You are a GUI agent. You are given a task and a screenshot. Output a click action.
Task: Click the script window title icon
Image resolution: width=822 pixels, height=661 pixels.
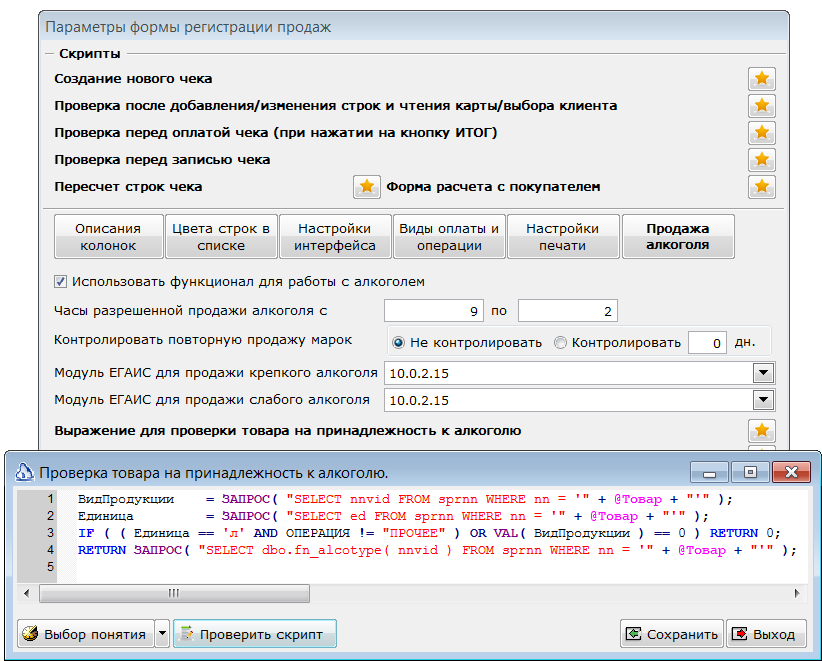tap(24, 472)
